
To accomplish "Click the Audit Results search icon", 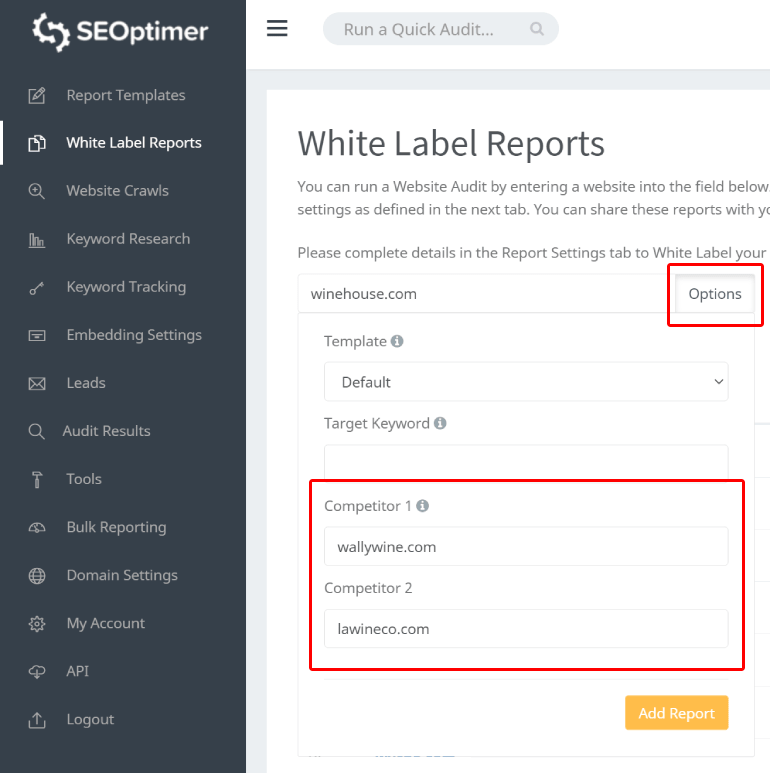I will (x=37, y=431).
